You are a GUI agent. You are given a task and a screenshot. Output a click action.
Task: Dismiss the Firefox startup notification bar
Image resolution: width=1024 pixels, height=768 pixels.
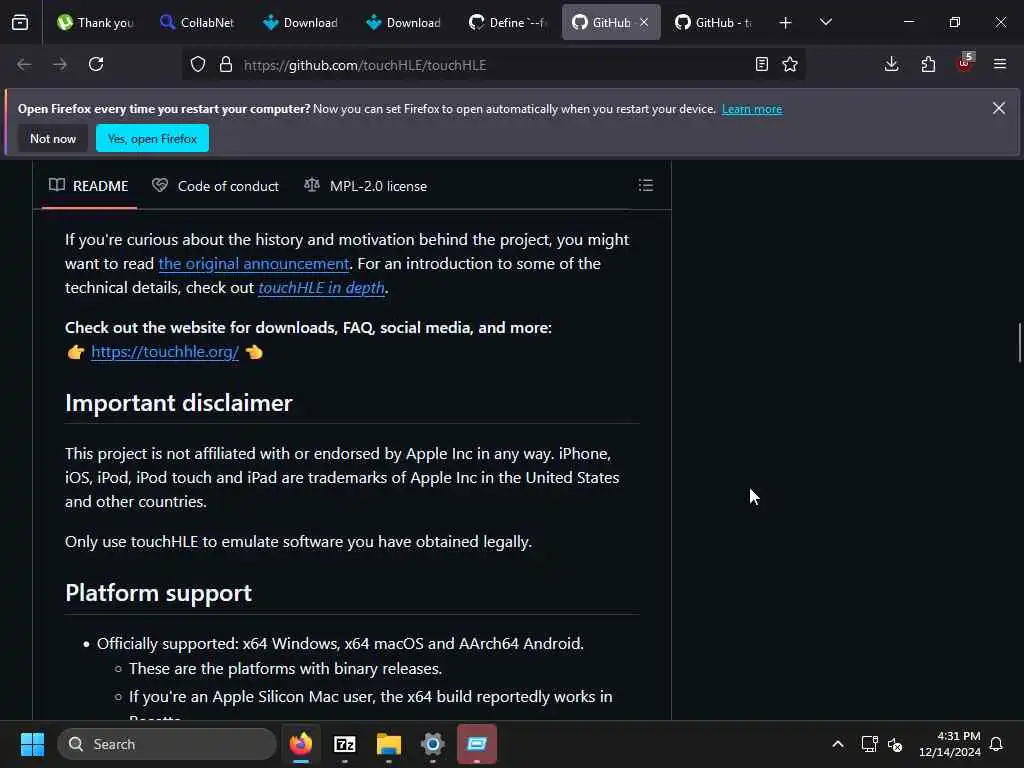pyautogui.click(x=999, y=108)
